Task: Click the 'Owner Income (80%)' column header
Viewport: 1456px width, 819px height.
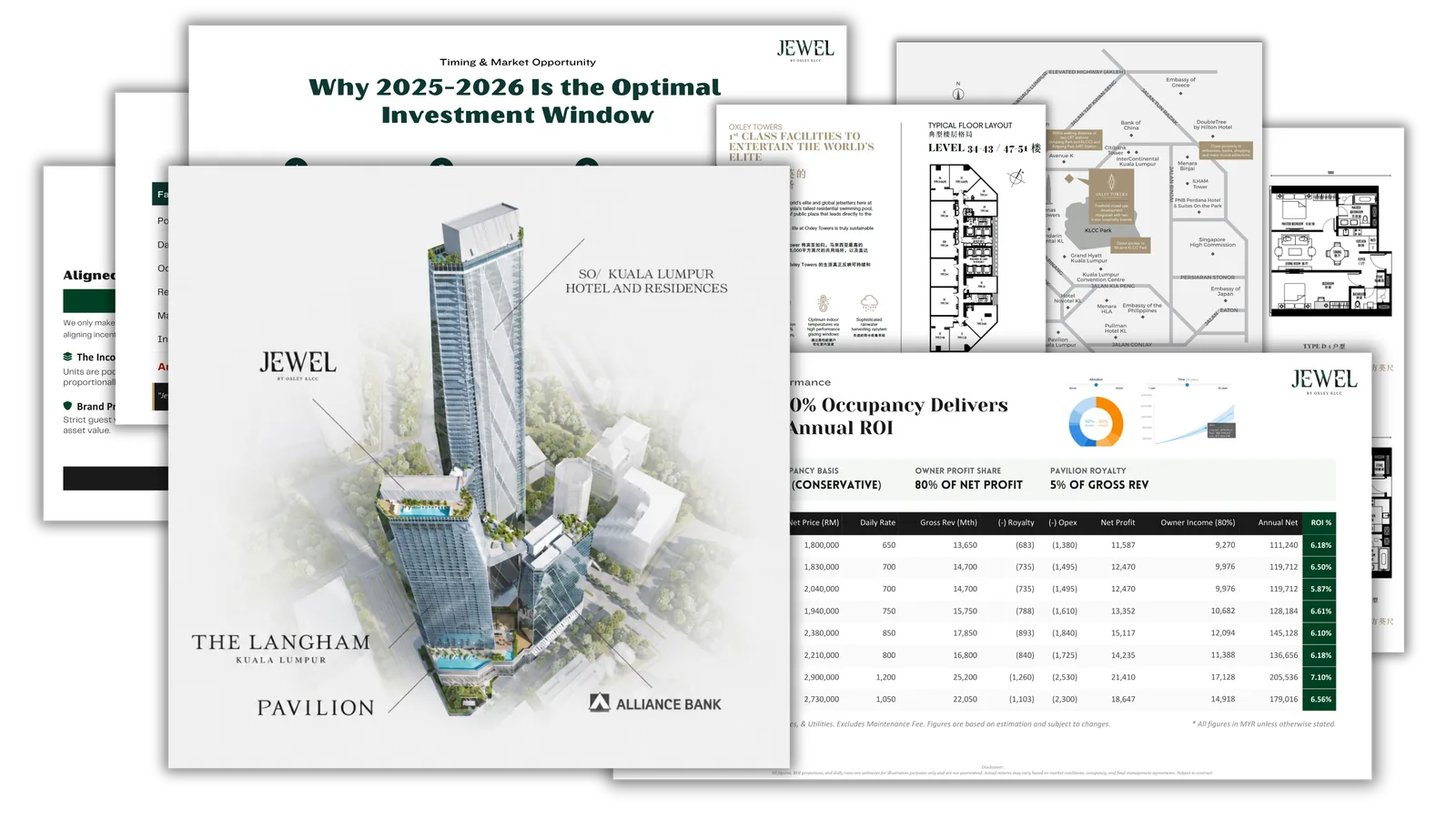Action: (x=1198, y=522)
